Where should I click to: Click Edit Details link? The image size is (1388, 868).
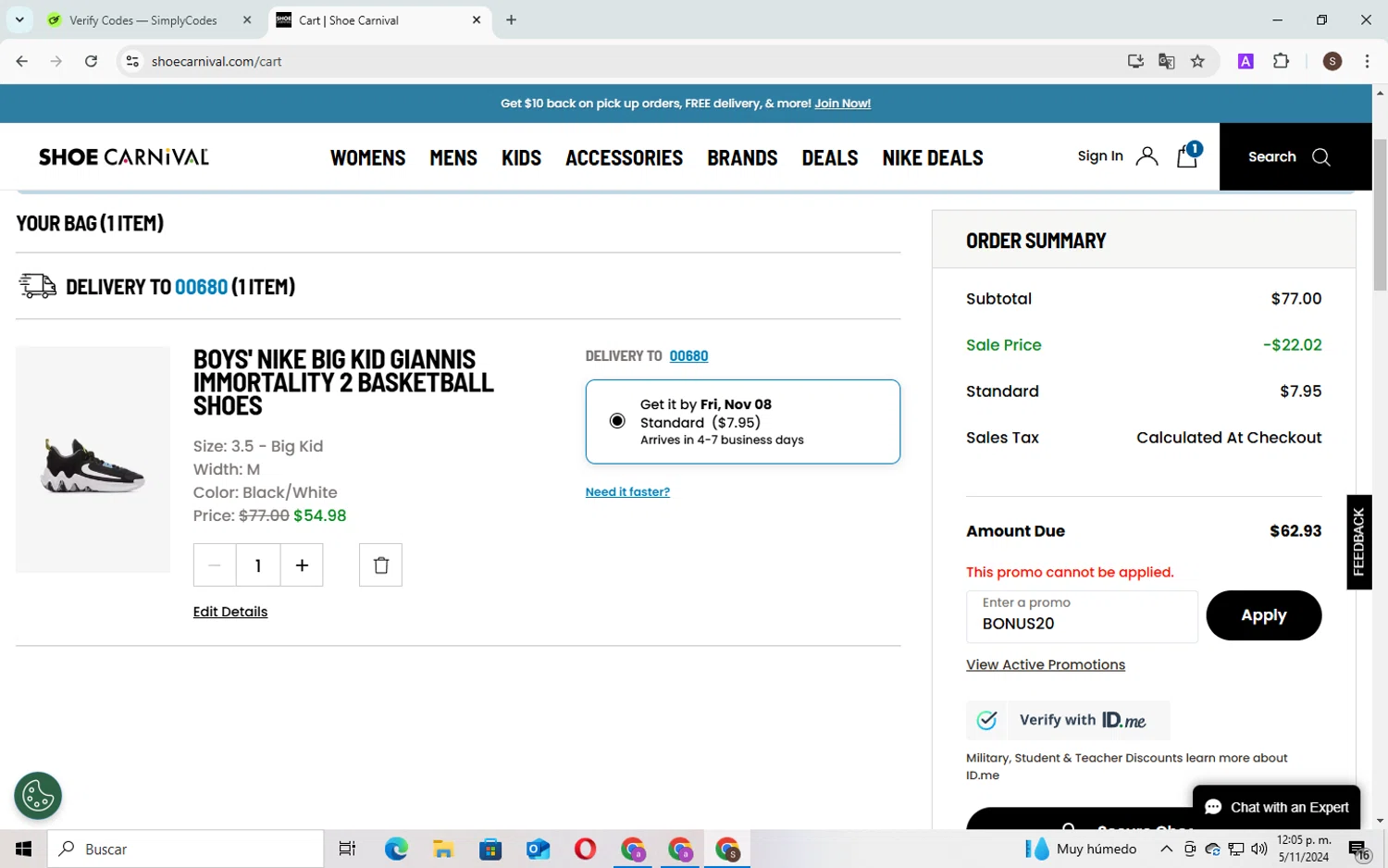tap(230, 612)
